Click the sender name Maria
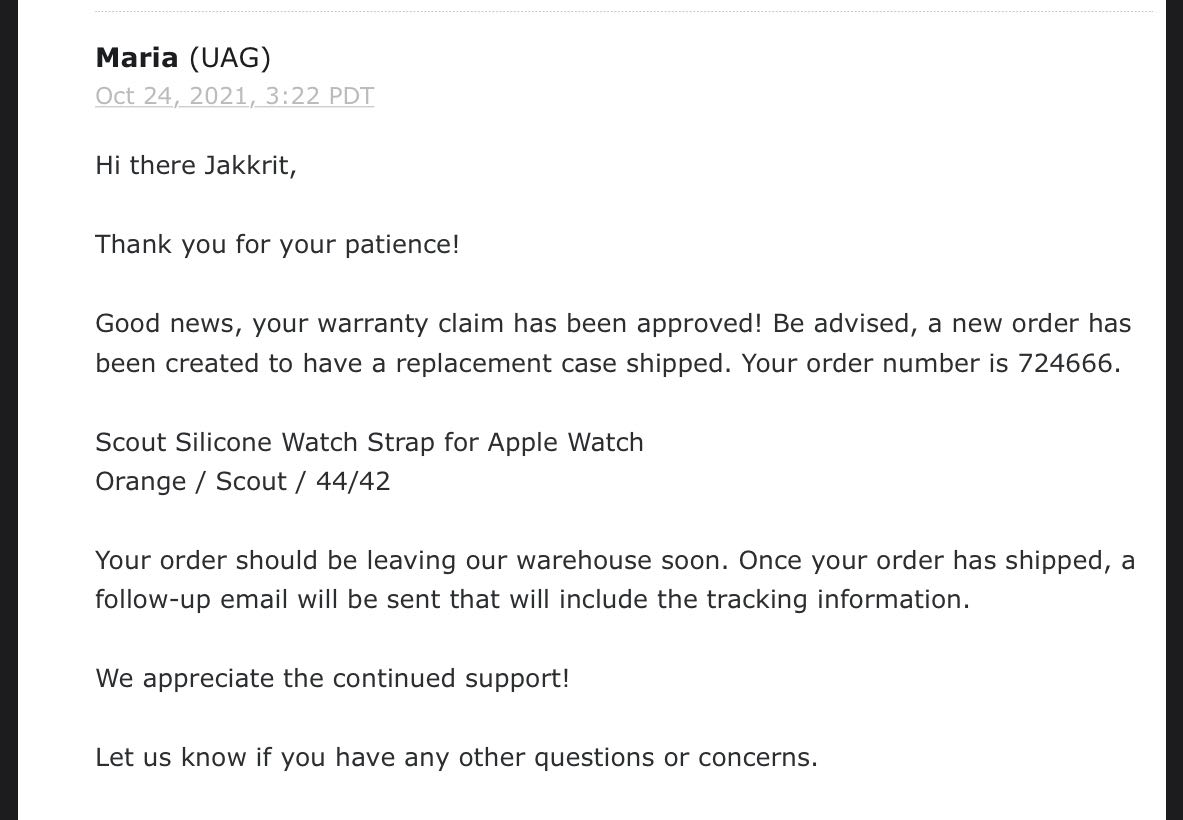1183x820 pixels. (137, 57)
